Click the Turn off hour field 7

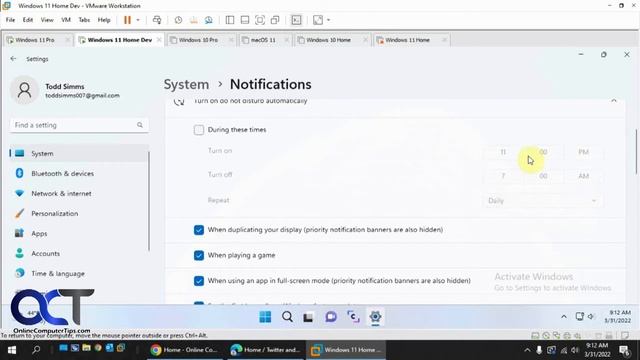(x=503, y=176)
